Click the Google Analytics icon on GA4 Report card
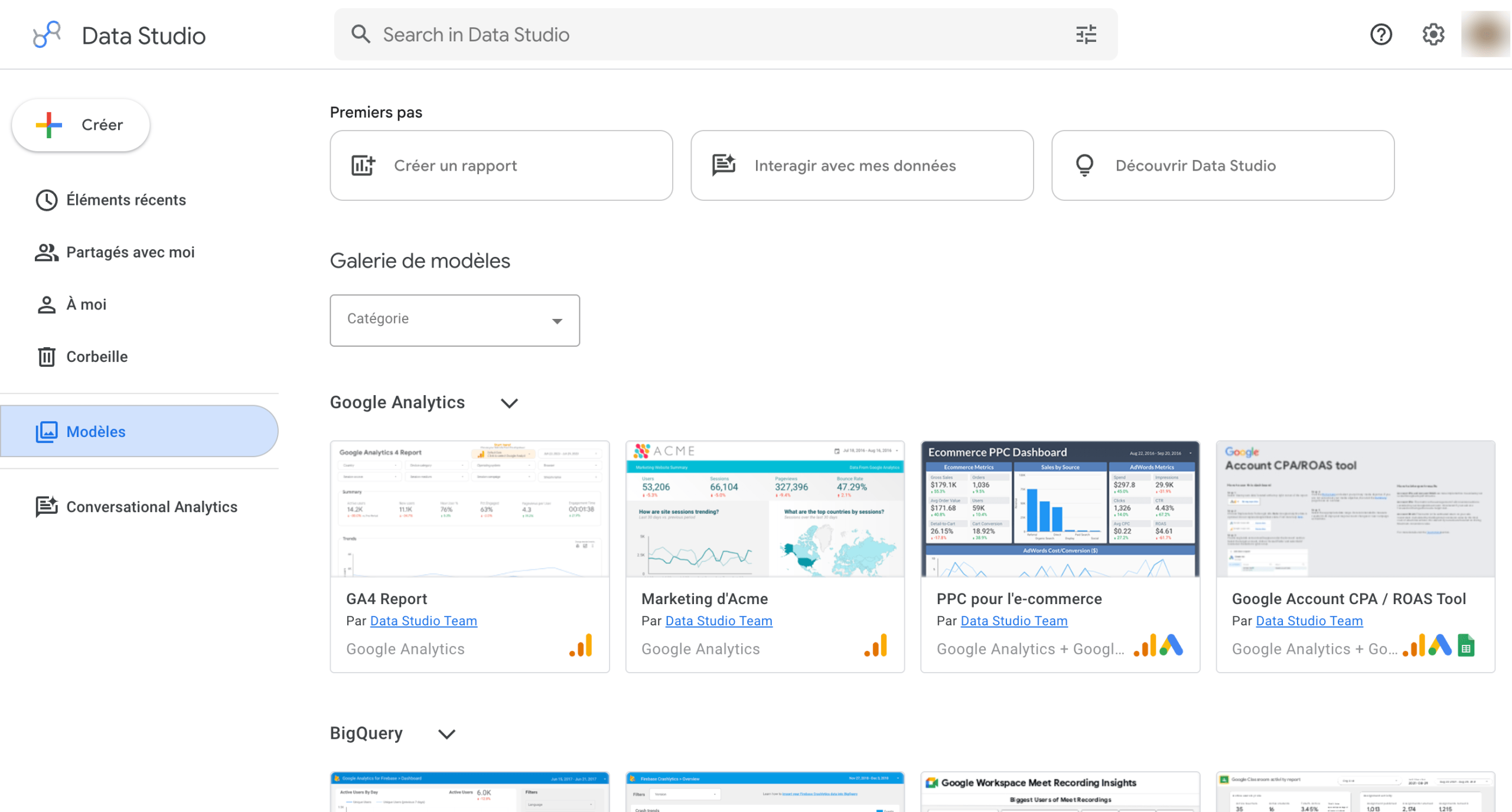 coord(581,645)
